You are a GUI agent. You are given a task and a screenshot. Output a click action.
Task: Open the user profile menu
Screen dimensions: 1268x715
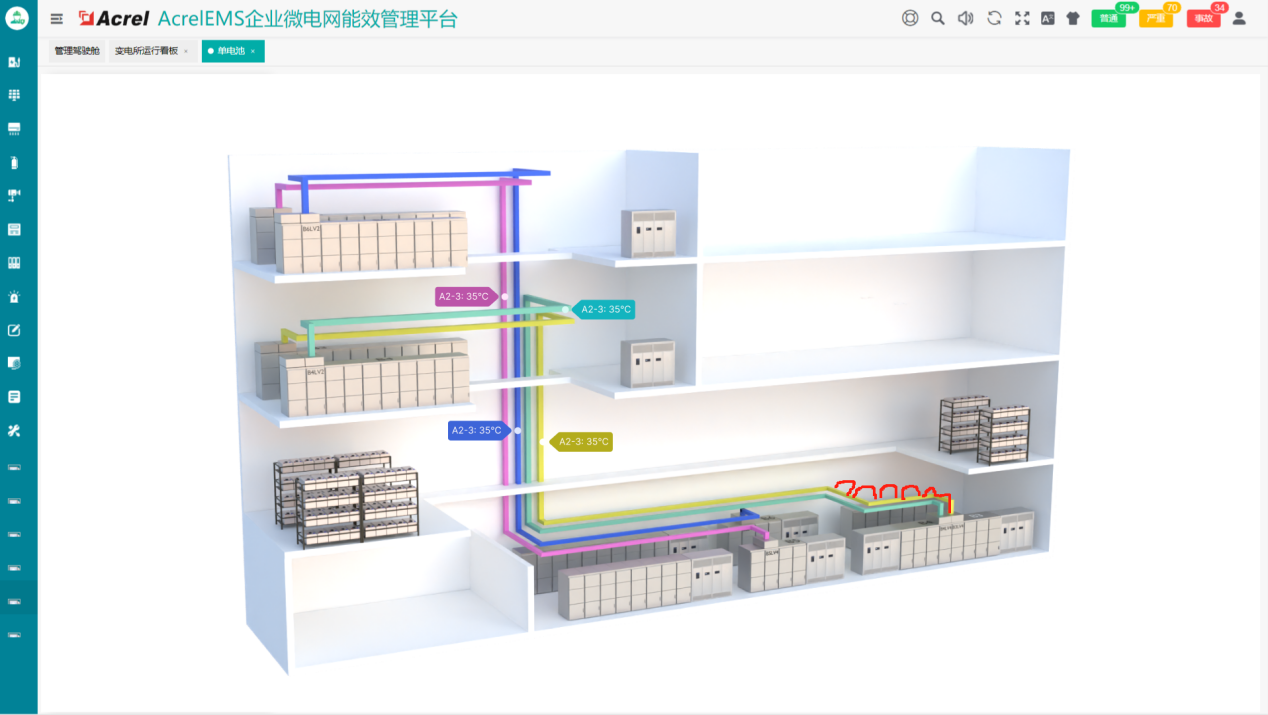click(x=1239, y=18)
